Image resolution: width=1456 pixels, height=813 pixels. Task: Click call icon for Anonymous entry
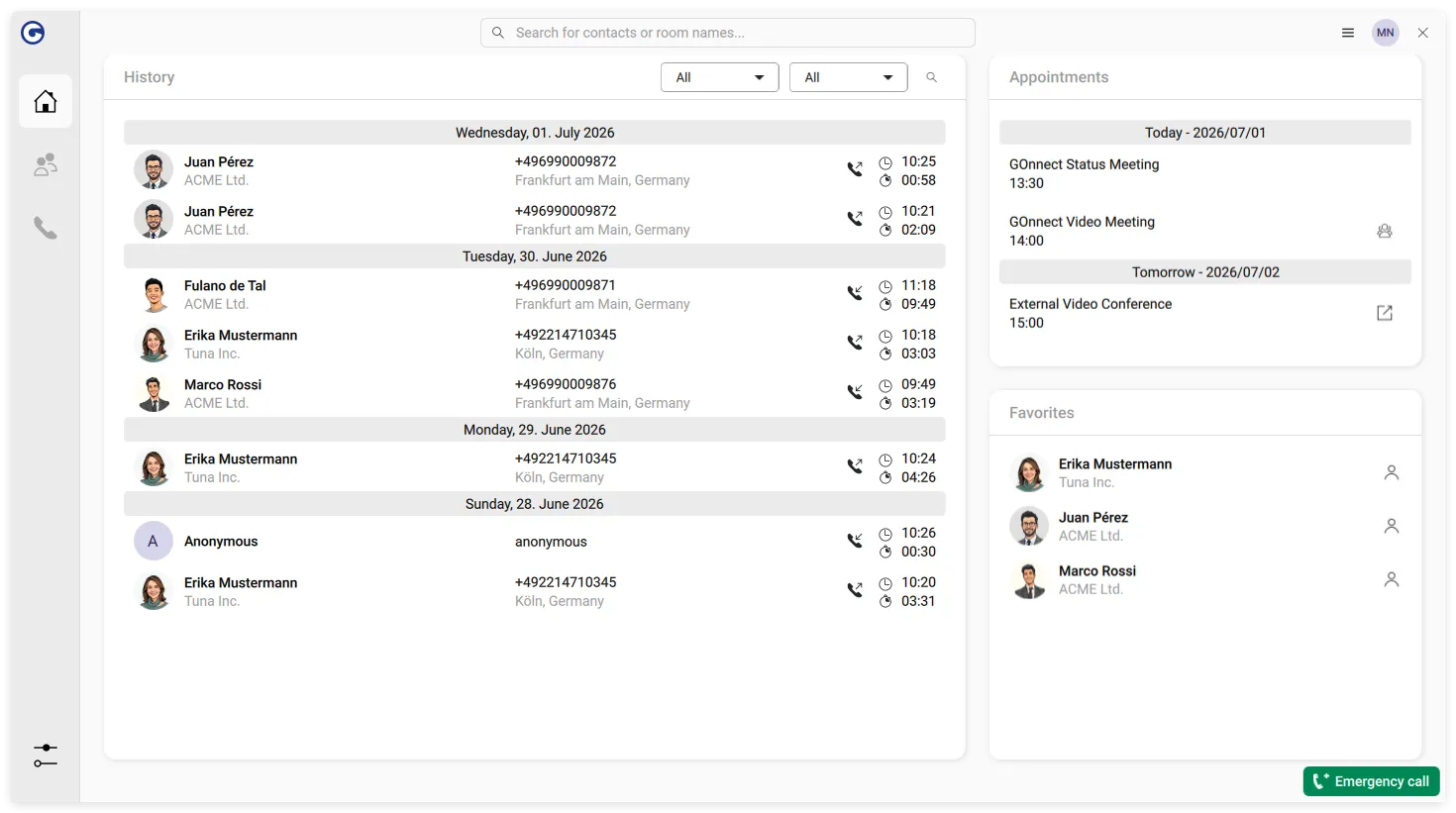(855, 541)
